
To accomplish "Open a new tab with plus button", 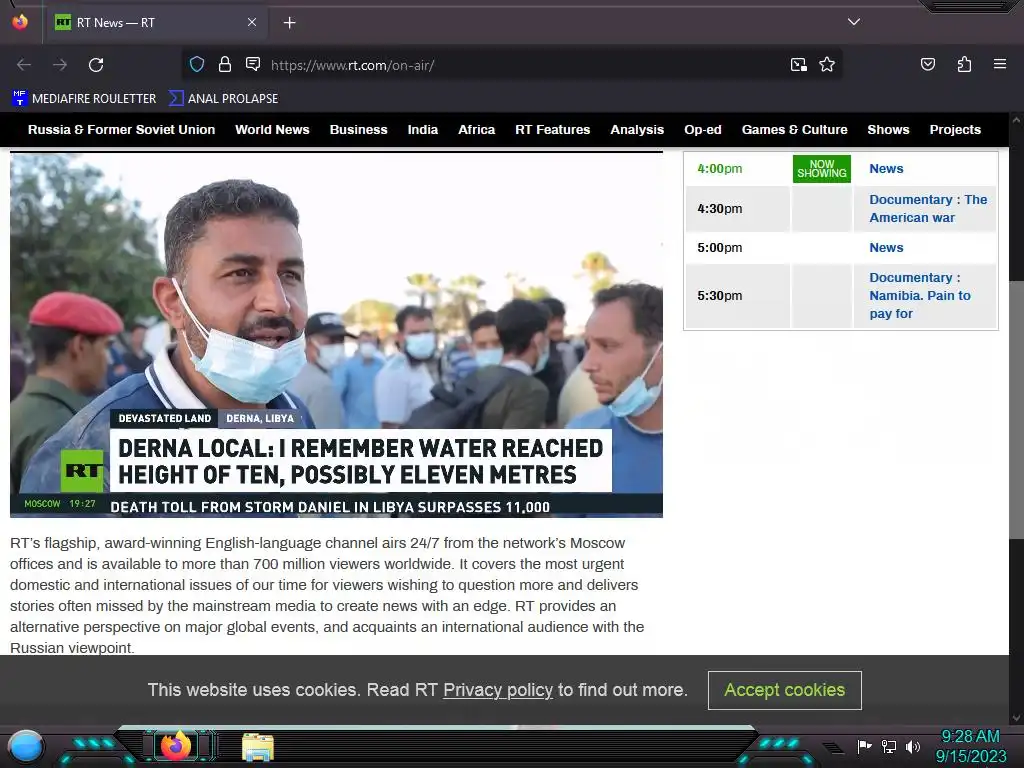I will (289, 23).
